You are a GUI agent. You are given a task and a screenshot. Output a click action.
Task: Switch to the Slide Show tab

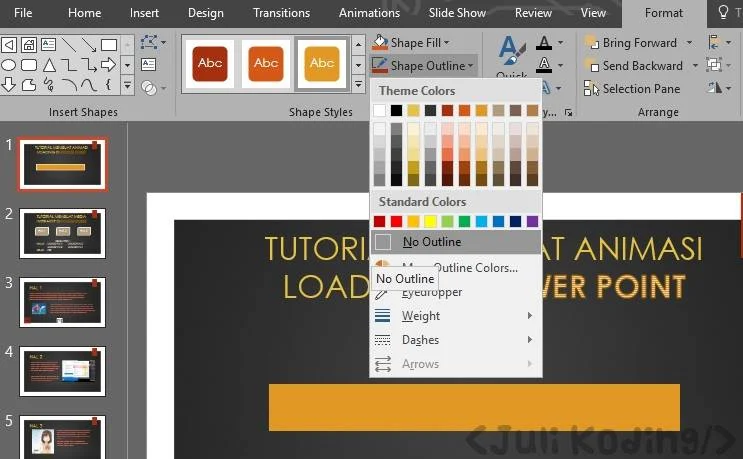pos(457,13)
